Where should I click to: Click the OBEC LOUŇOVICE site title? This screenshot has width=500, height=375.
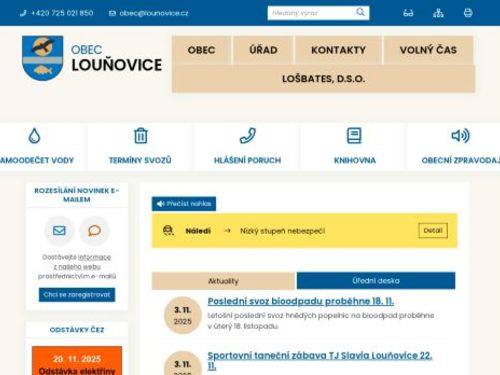coord(117,58)
